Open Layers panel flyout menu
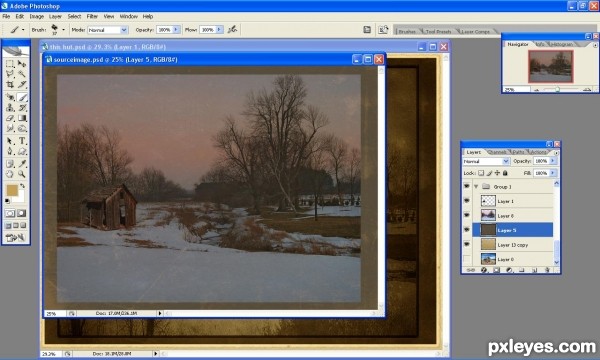Image resolution: width=600 pixels, height=360 pixels. [556, 153]
